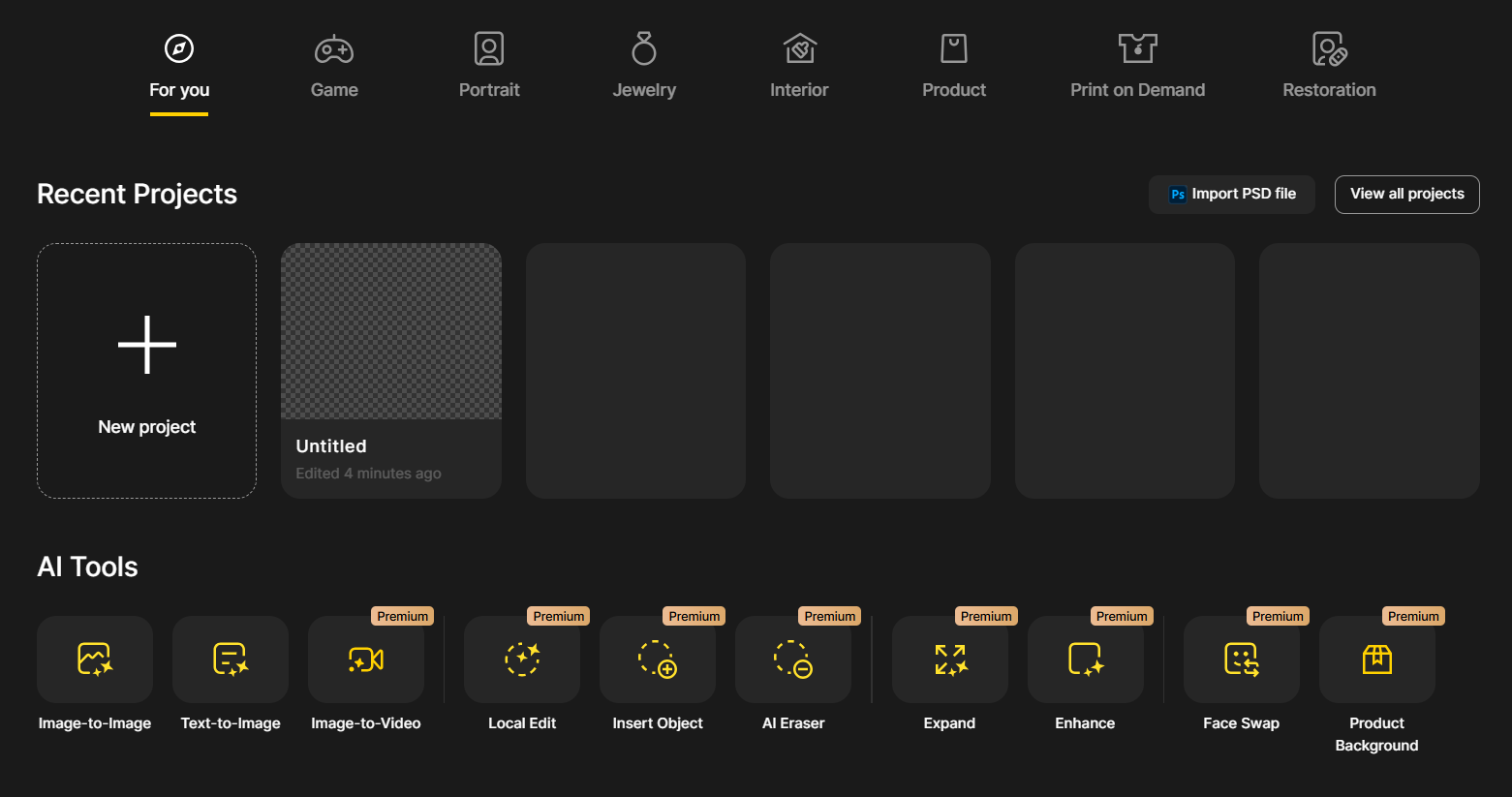
Task: Click the Product Background label
Action: coord(1377,734)
